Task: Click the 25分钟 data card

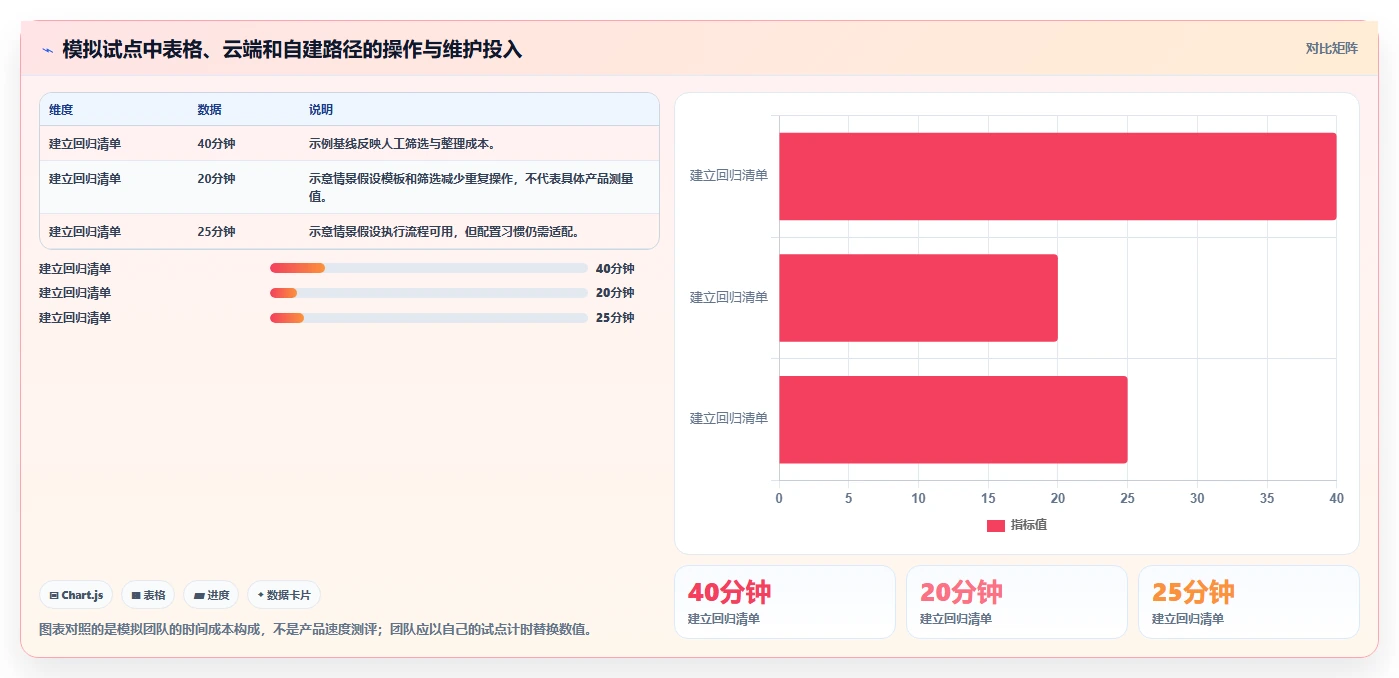Action: coord(1249,602)
